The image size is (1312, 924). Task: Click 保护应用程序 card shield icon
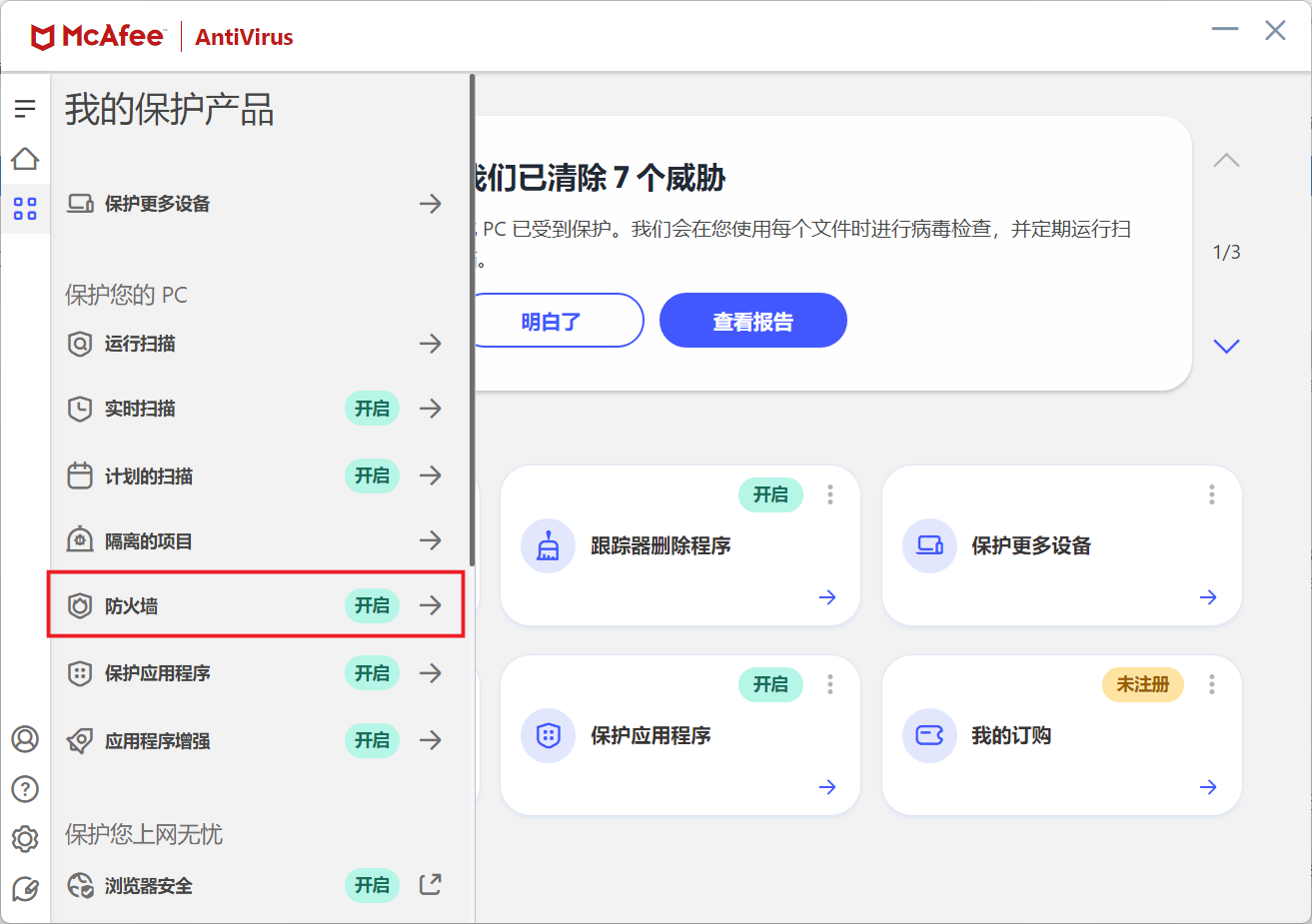coord(548,735)
